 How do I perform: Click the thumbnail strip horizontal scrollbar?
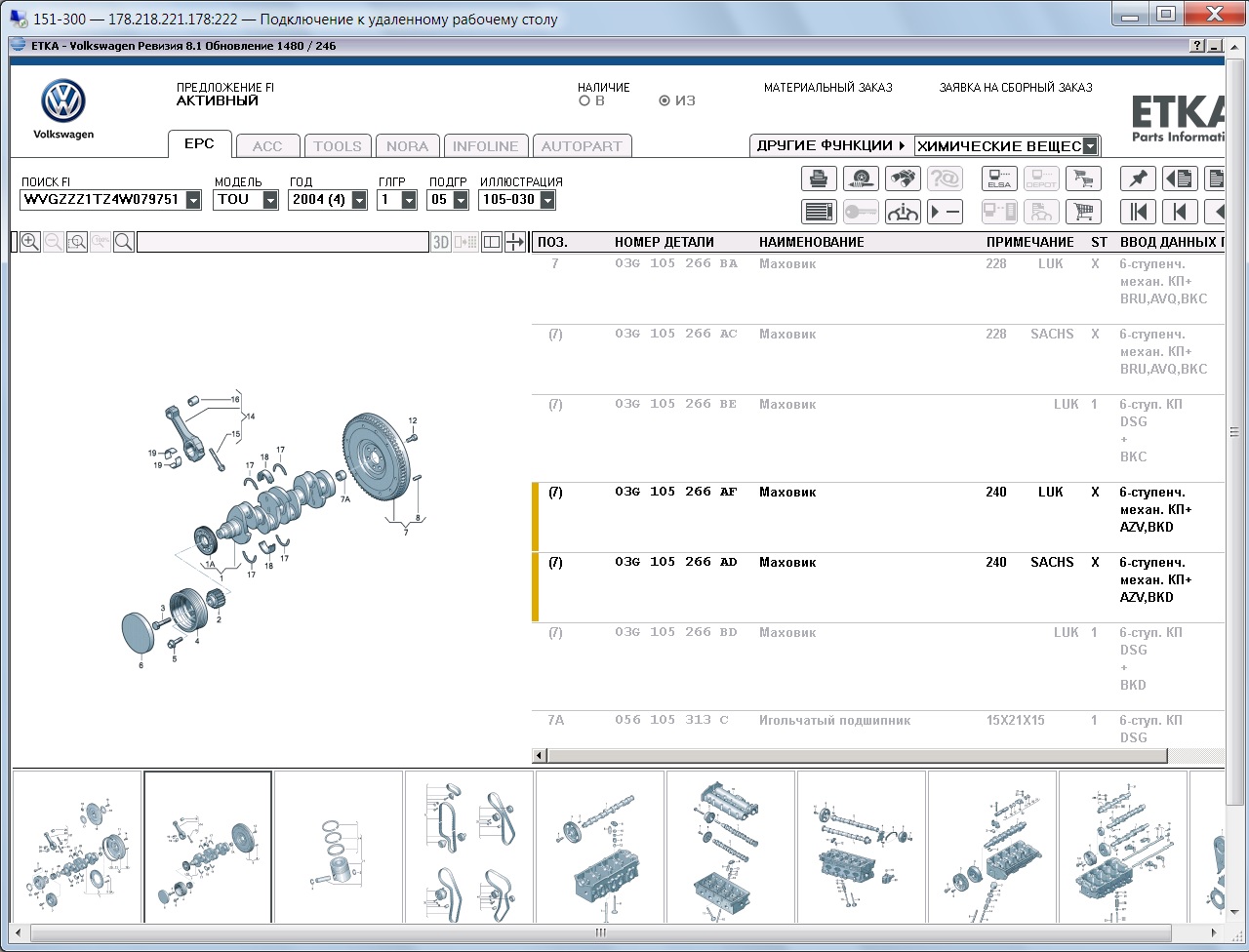click(x=601, y=933)
